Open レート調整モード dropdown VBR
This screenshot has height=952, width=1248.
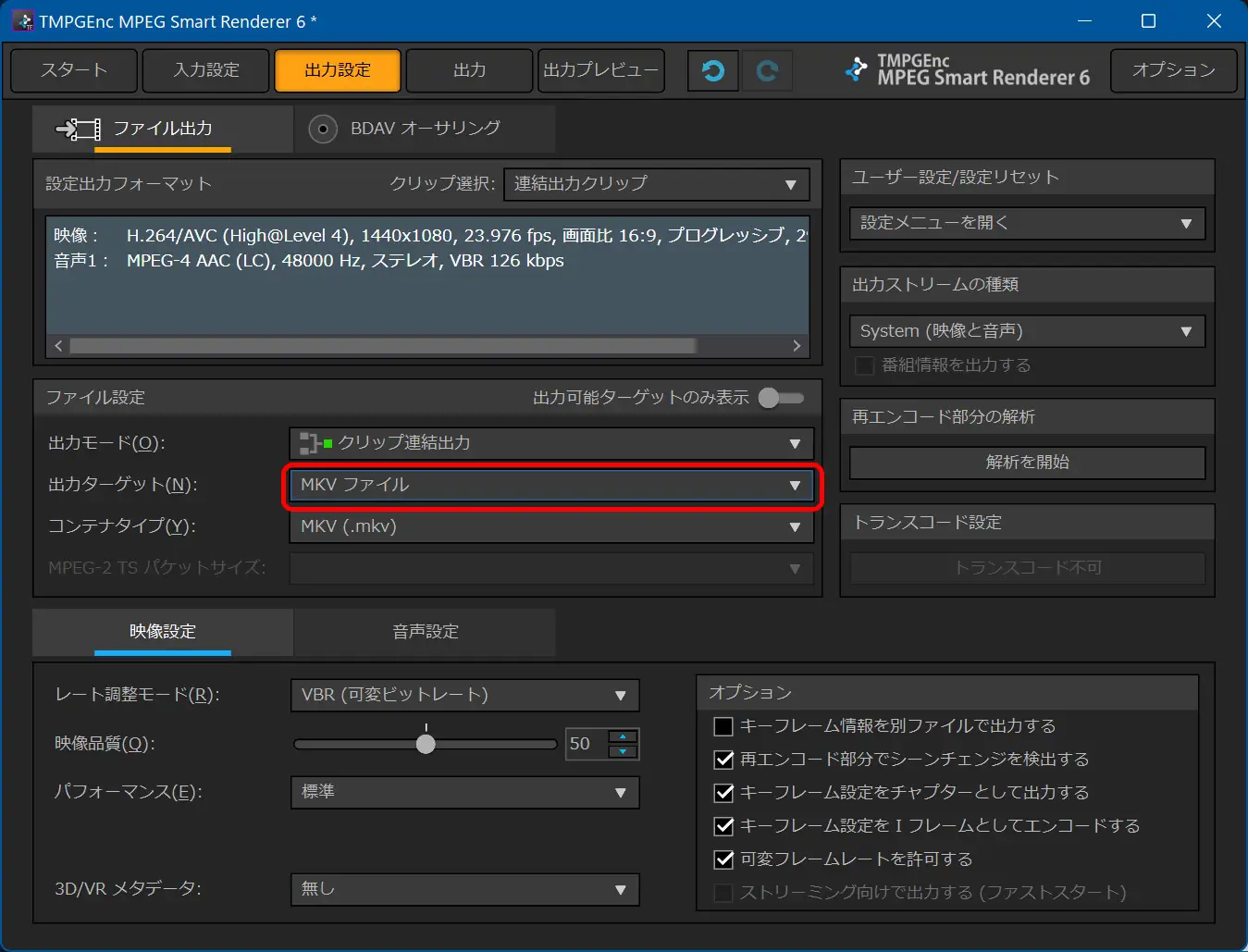pos(464,695)
